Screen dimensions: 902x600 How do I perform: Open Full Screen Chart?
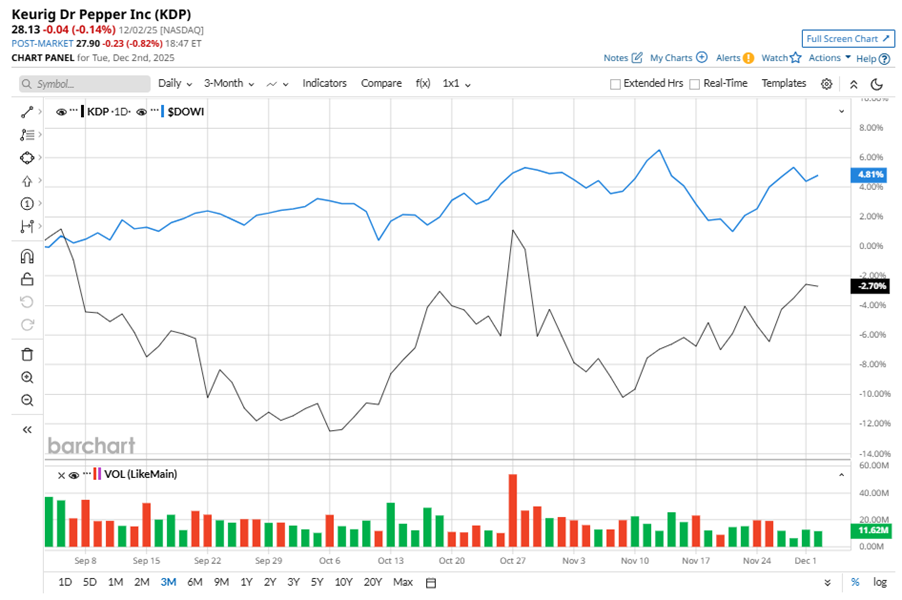click(848, 39)
